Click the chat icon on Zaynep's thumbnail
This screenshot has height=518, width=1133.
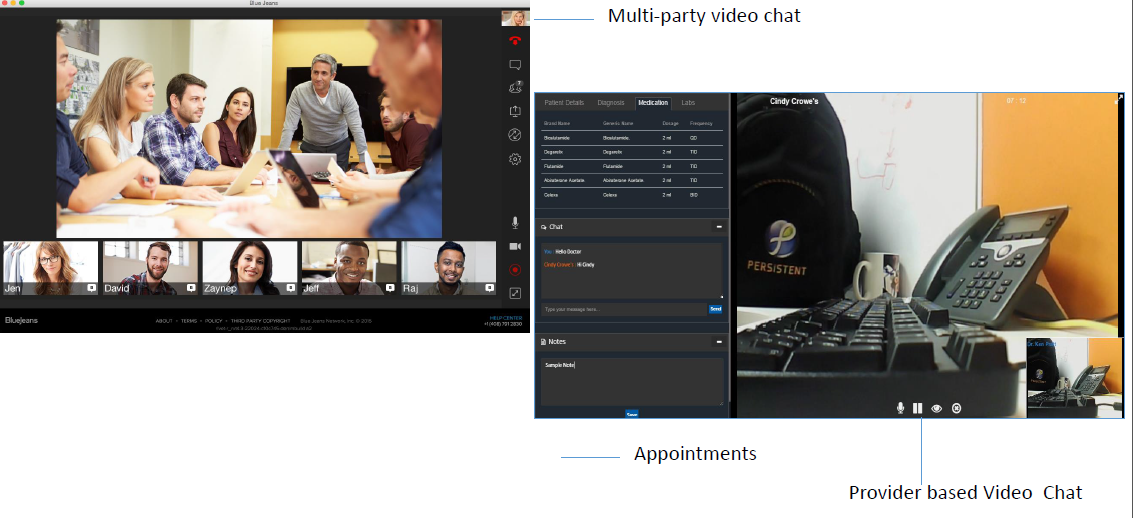290,288
